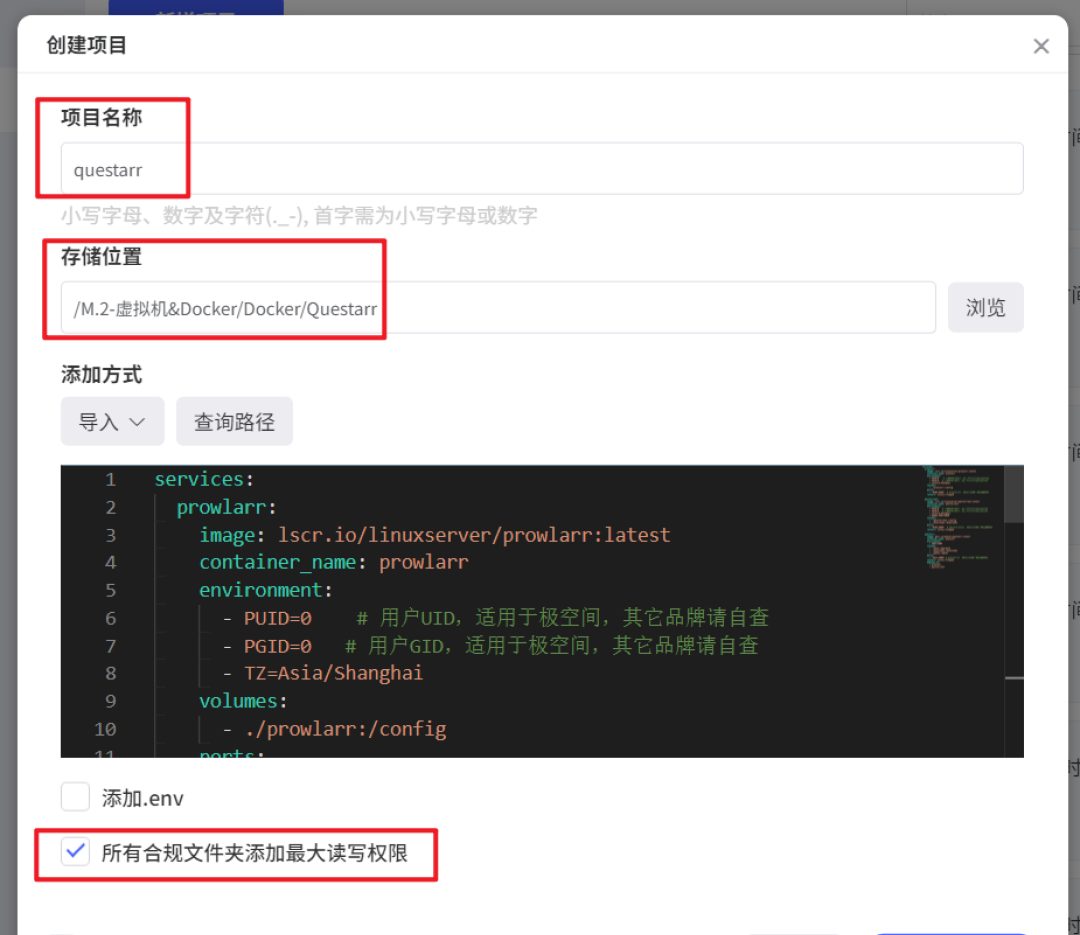The width and height of the screenshot is (1080, 935).
Task: Enable the 添加.env checkbox
Action: pyautogui.click(x=75, y=797)
